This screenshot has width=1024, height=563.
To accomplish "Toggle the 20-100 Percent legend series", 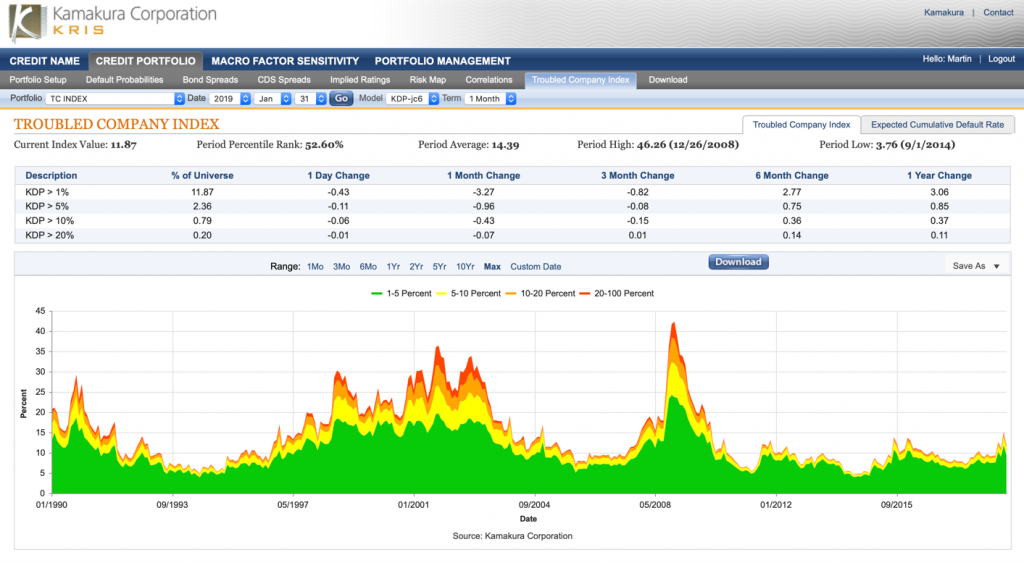I will pyautogui.click(x=616, y=293).
